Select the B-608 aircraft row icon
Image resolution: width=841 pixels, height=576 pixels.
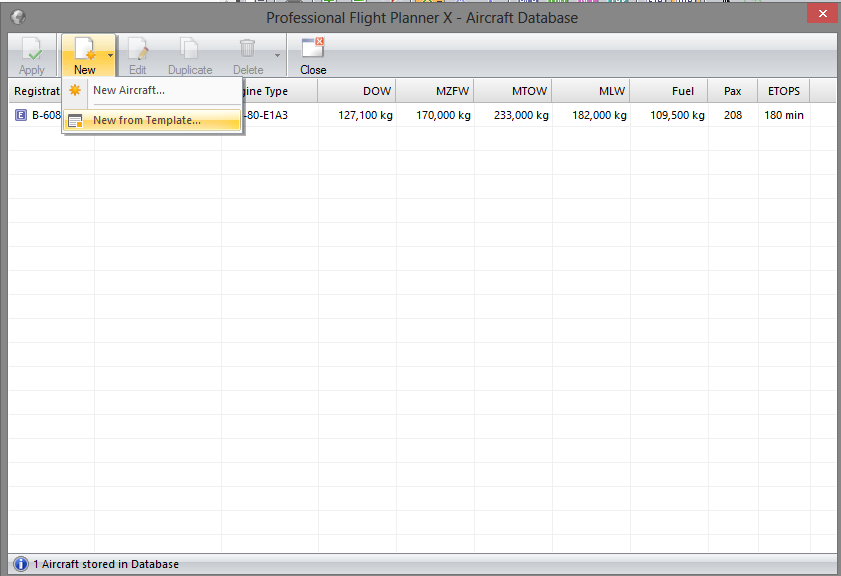(x=21, y=115)
